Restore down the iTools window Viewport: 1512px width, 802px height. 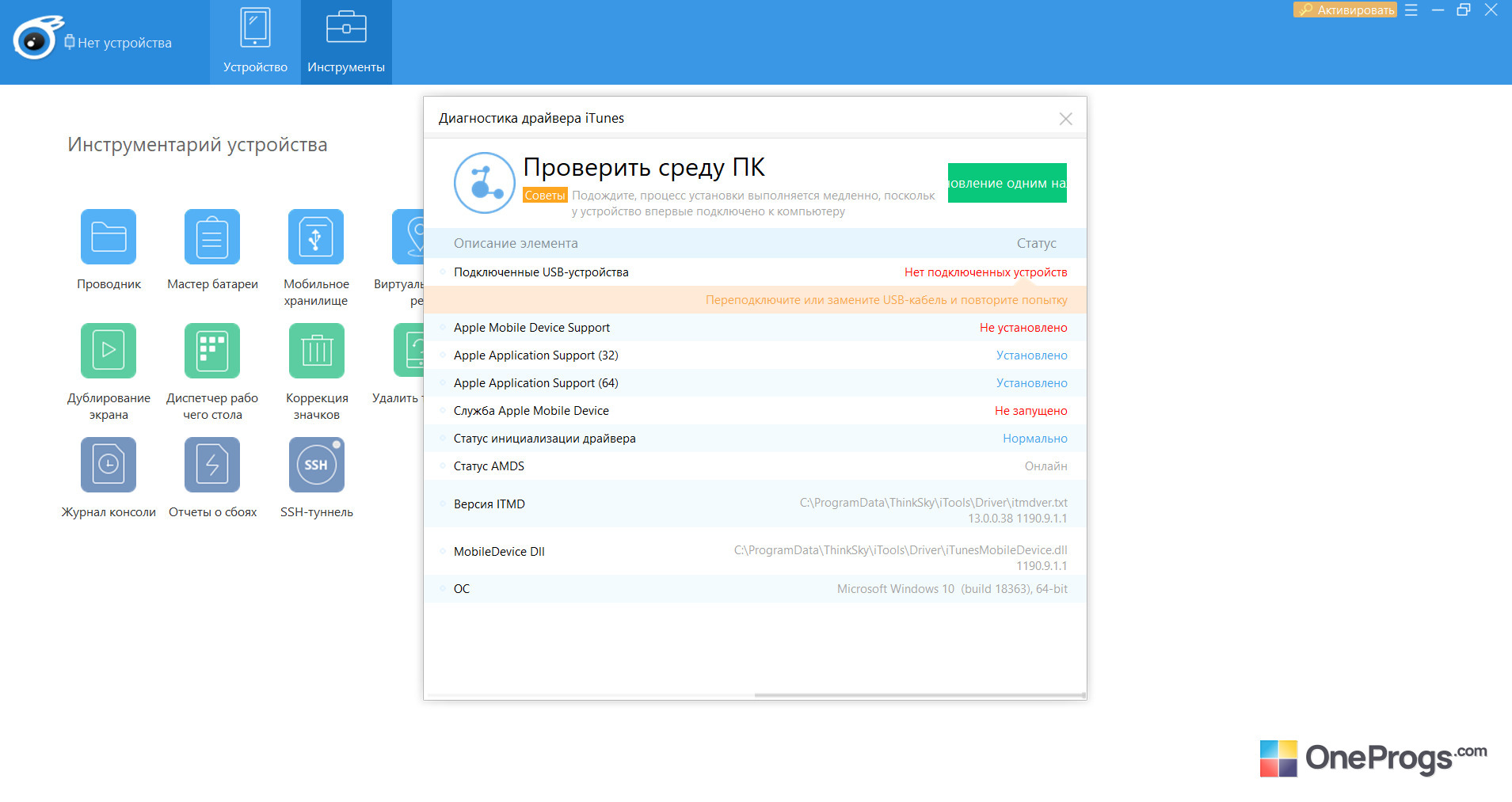click(1464, 10)
